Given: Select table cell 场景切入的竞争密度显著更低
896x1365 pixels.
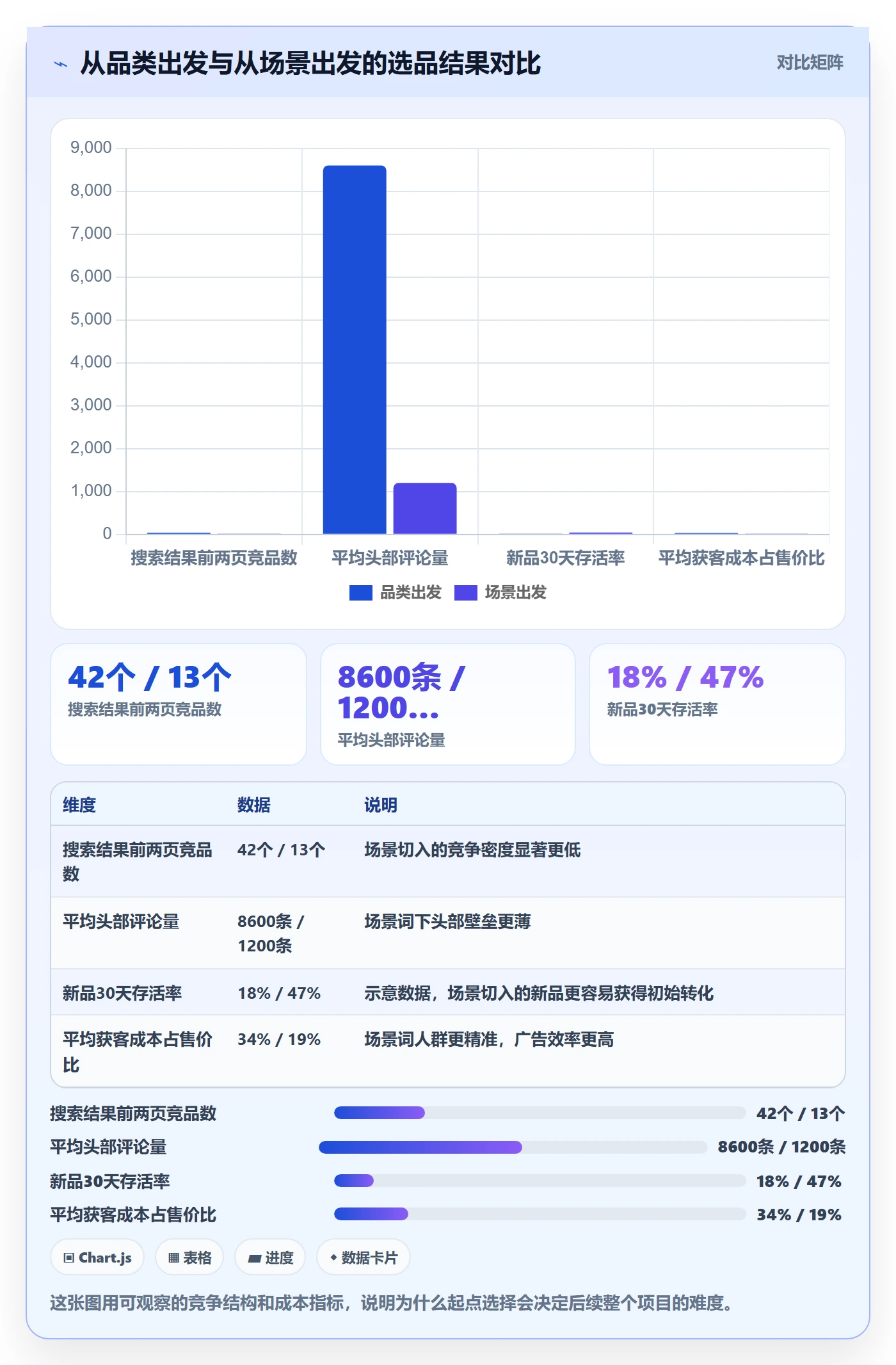Looking at the screenshot, I should point(472,850).
